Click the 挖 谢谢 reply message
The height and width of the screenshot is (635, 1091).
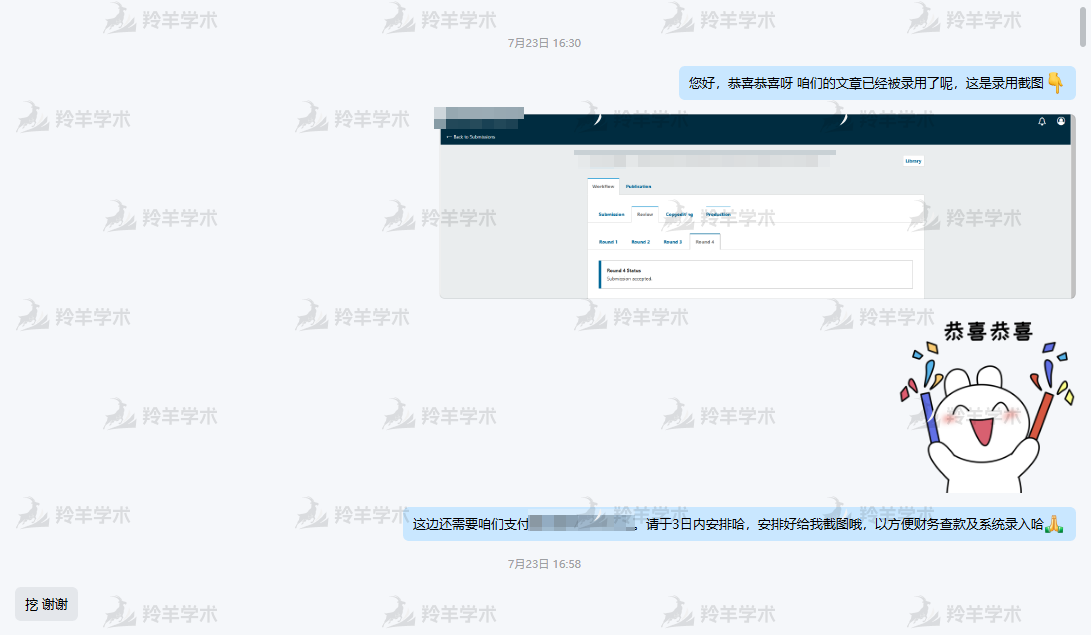point(46,604)
